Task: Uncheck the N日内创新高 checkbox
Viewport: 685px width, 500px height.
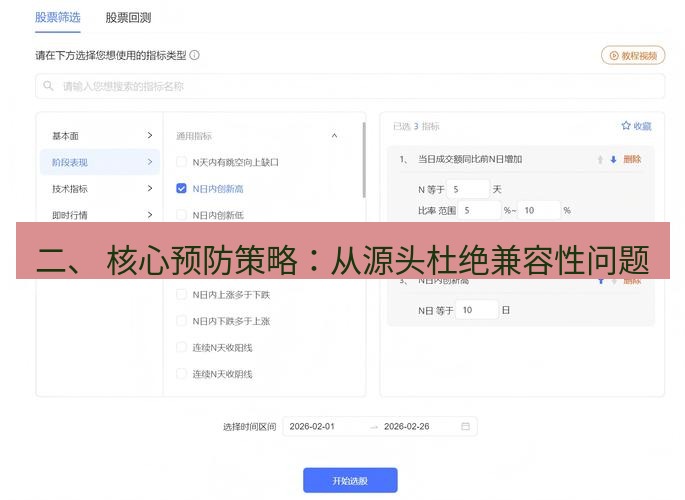Action: [x=181, y=188]
